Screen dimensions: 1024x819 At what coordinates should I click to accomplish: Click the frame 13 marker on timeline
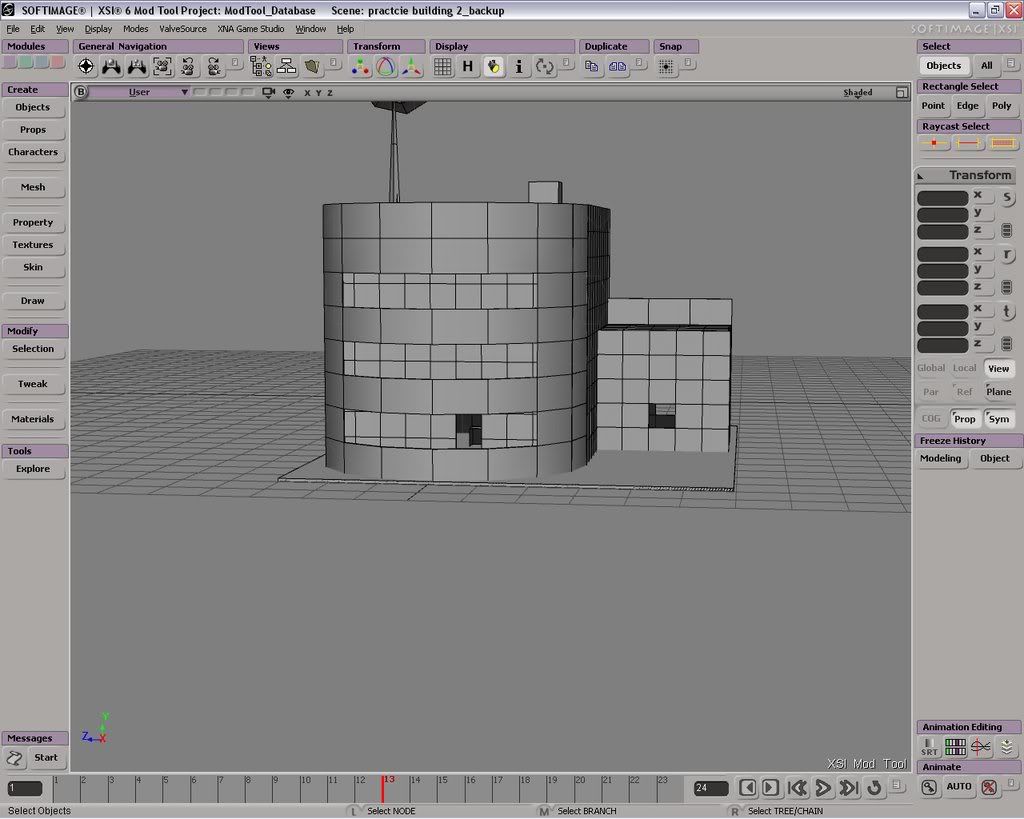click(x=383, y=787)
